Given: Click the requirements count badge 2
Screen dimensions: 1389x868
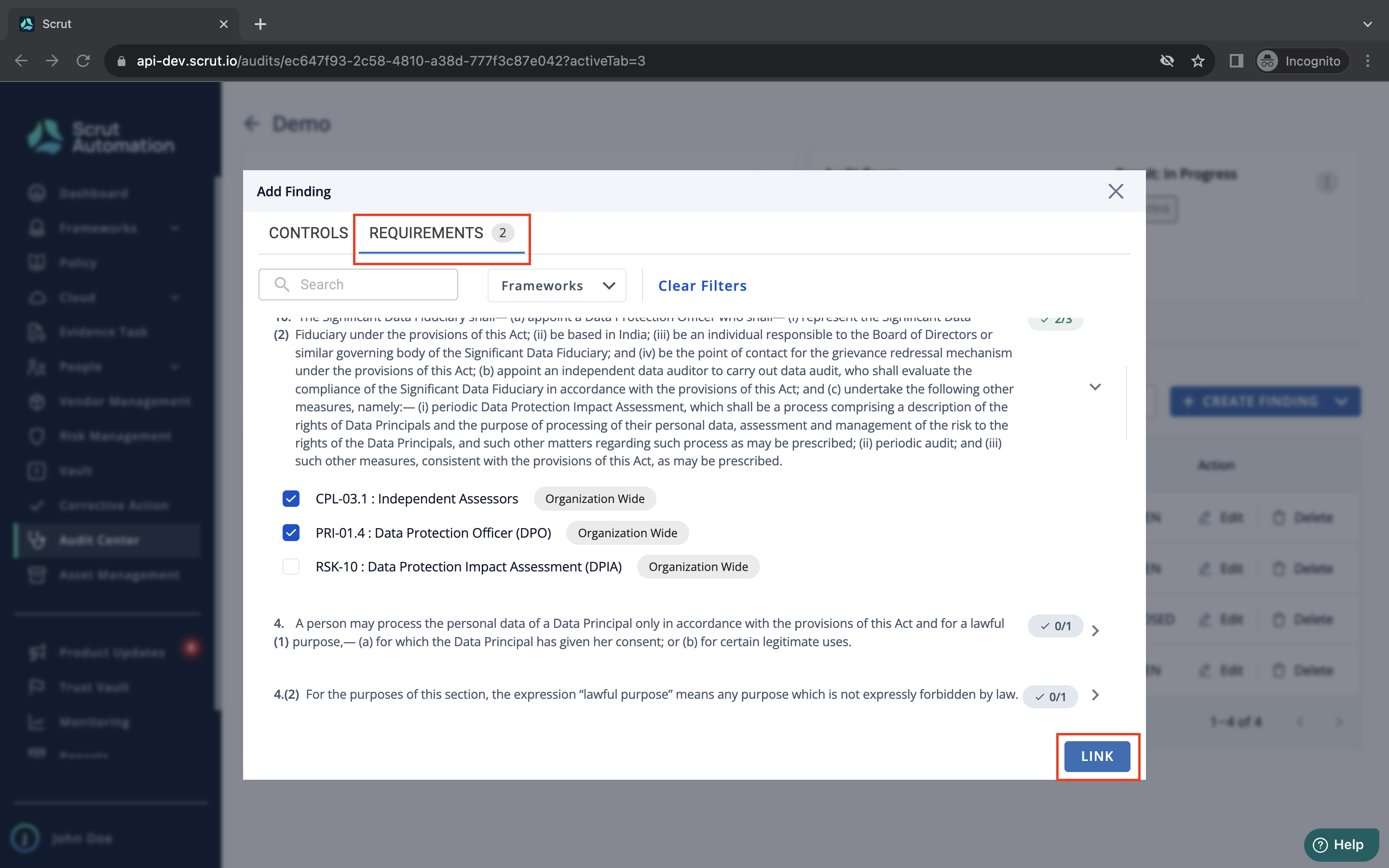Looking at the screenshot, I should click(502, 232).
